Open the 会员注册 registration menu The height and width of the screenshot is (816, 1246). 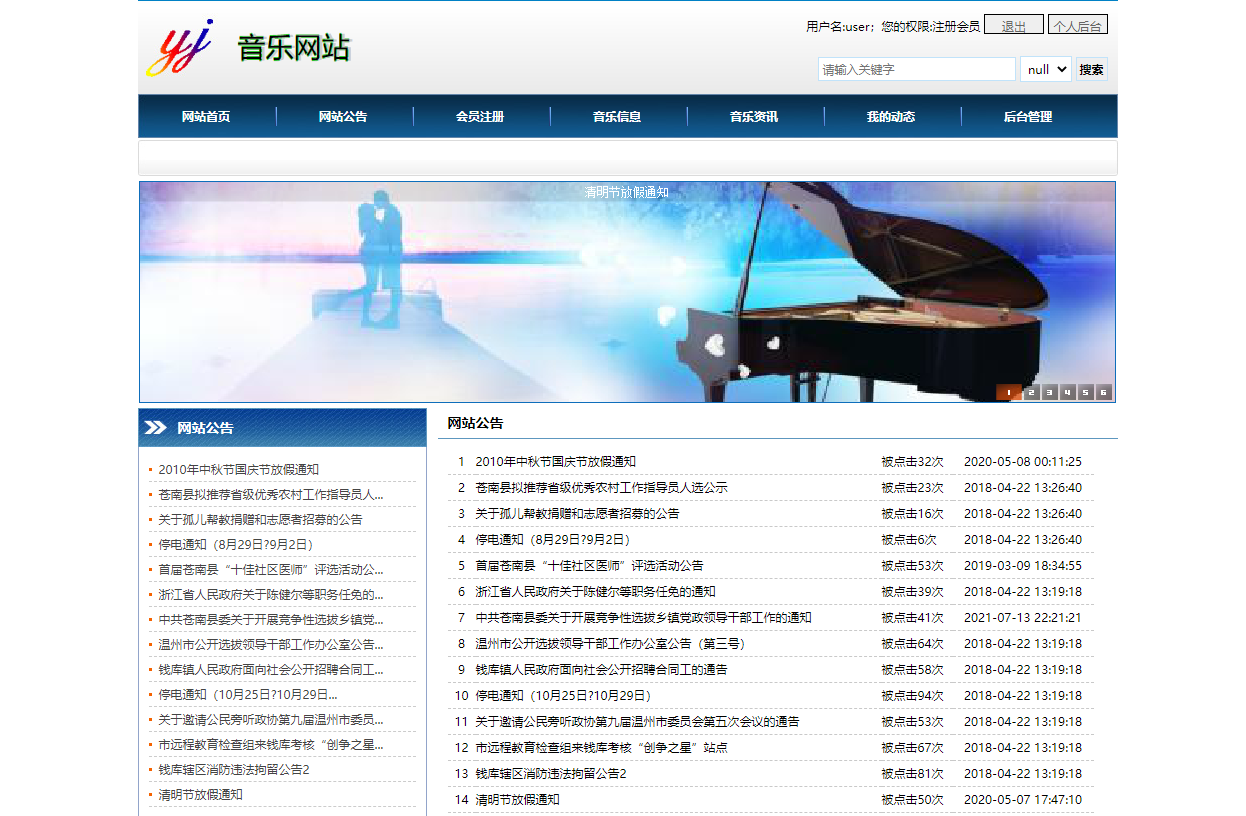pyautogui.click(x=481, y=116)
